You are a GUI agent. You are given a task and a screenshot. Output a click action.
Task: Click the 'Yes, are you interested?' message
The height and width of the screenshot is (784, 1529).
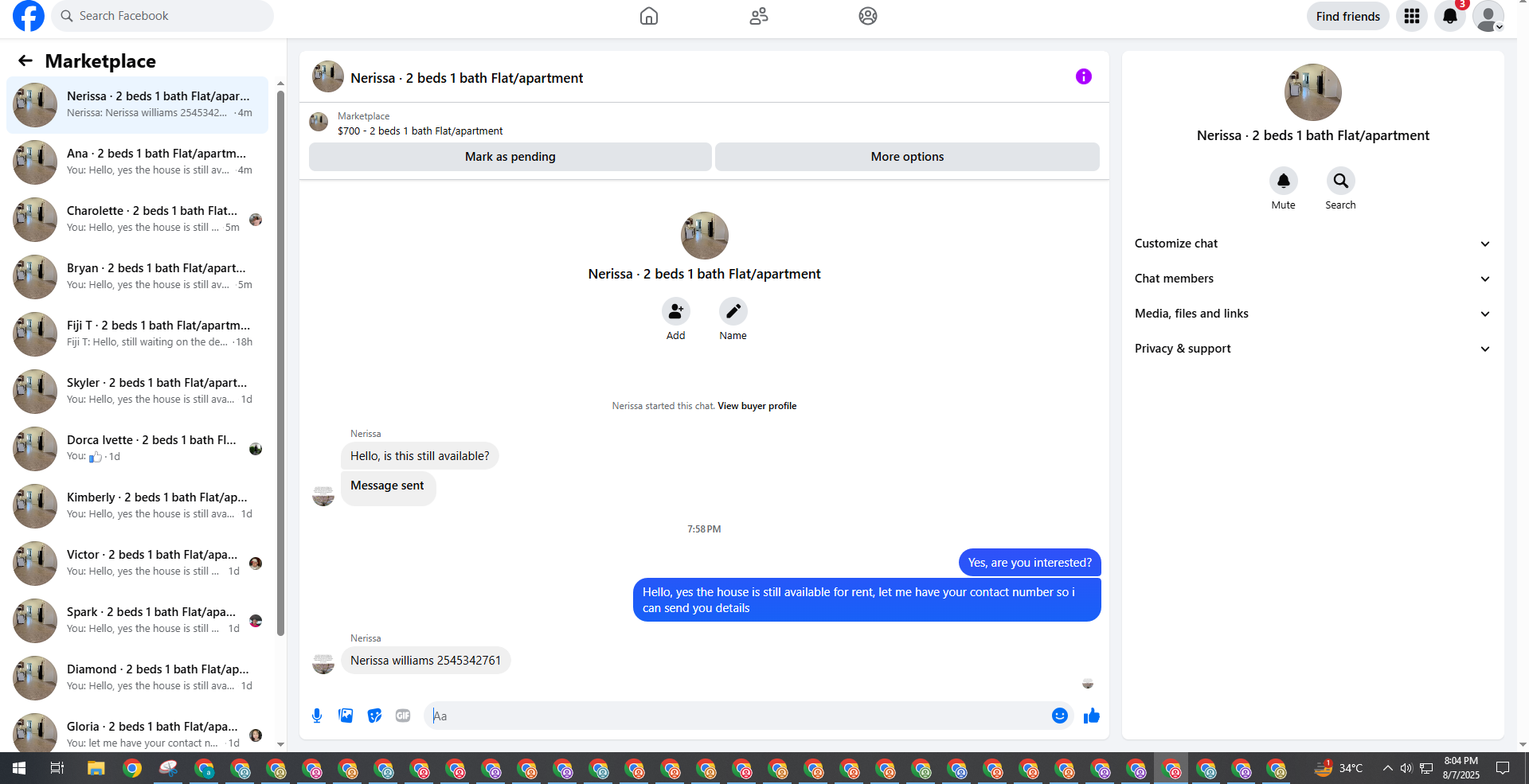(x=1030, y=563)
